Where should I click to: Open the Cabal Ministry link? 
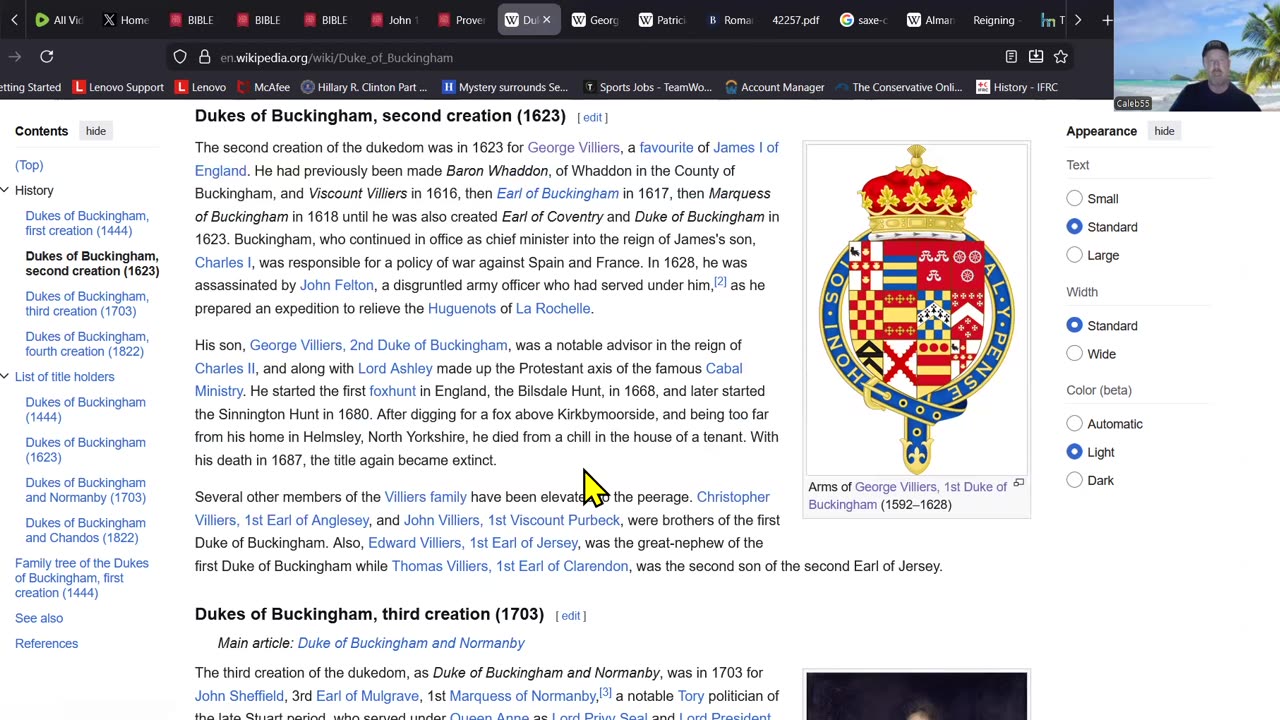tap(469, 380)
